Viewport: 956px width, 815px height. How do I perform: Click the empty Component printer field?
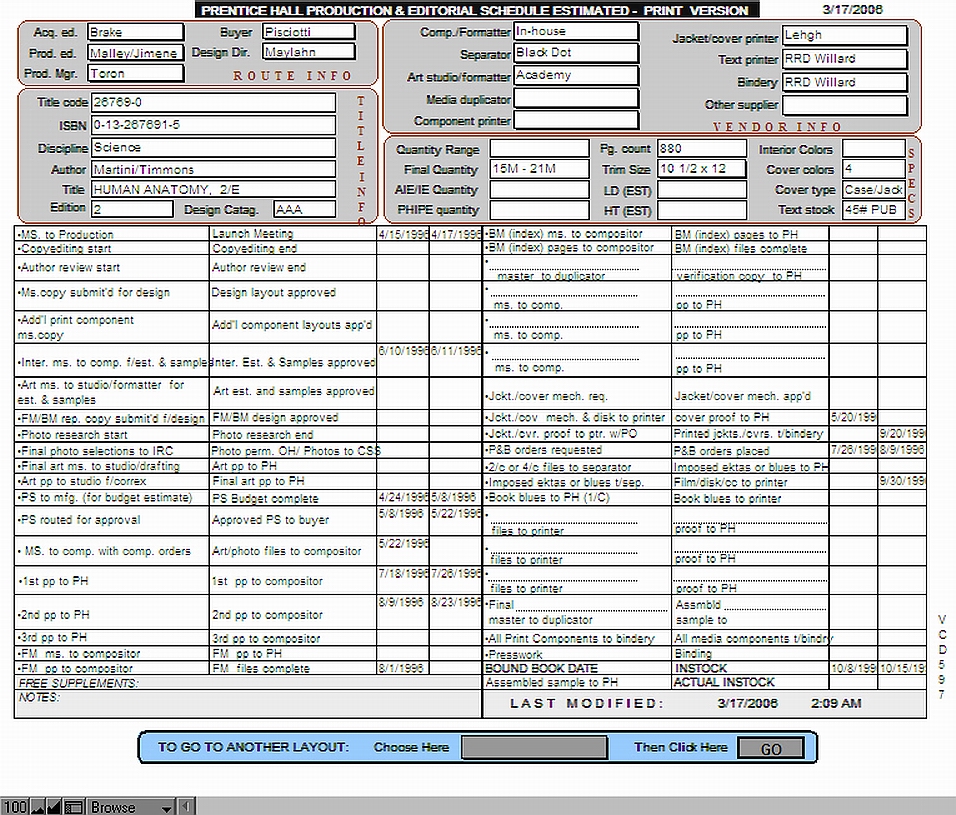[x=576, y=120]
